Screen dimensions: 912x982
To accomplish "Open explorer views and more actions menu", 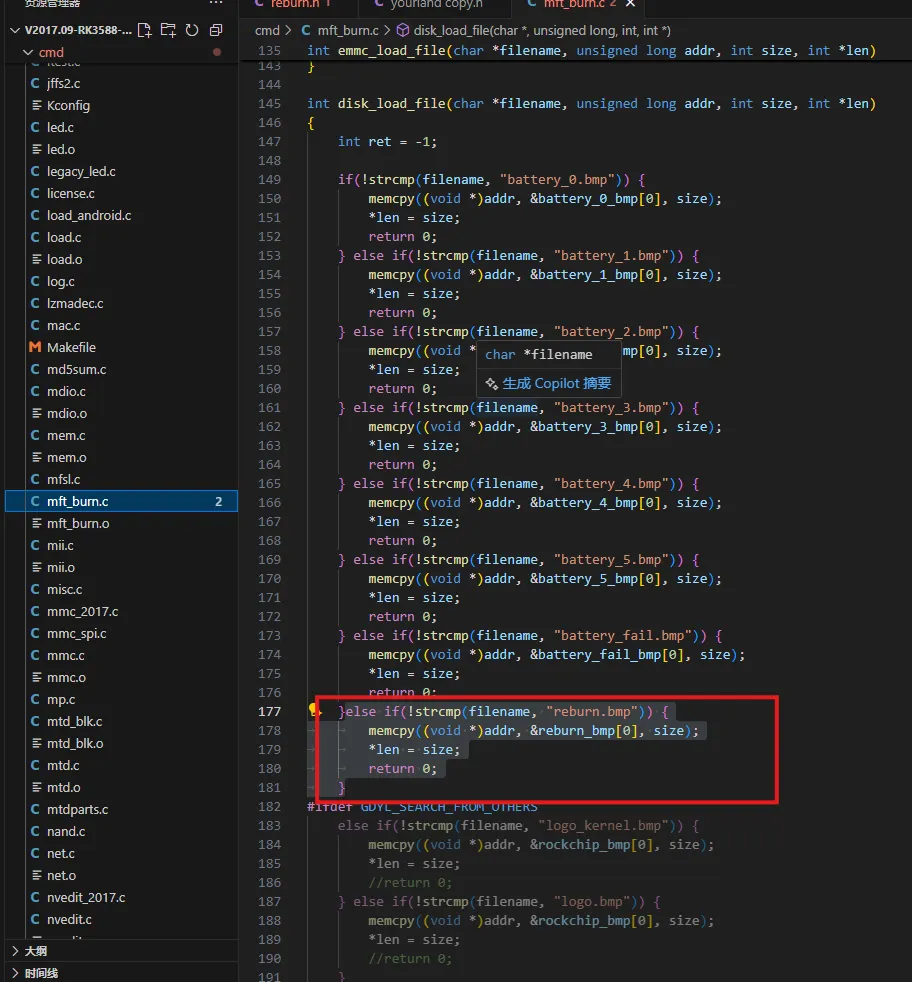I will pos(216,3).
